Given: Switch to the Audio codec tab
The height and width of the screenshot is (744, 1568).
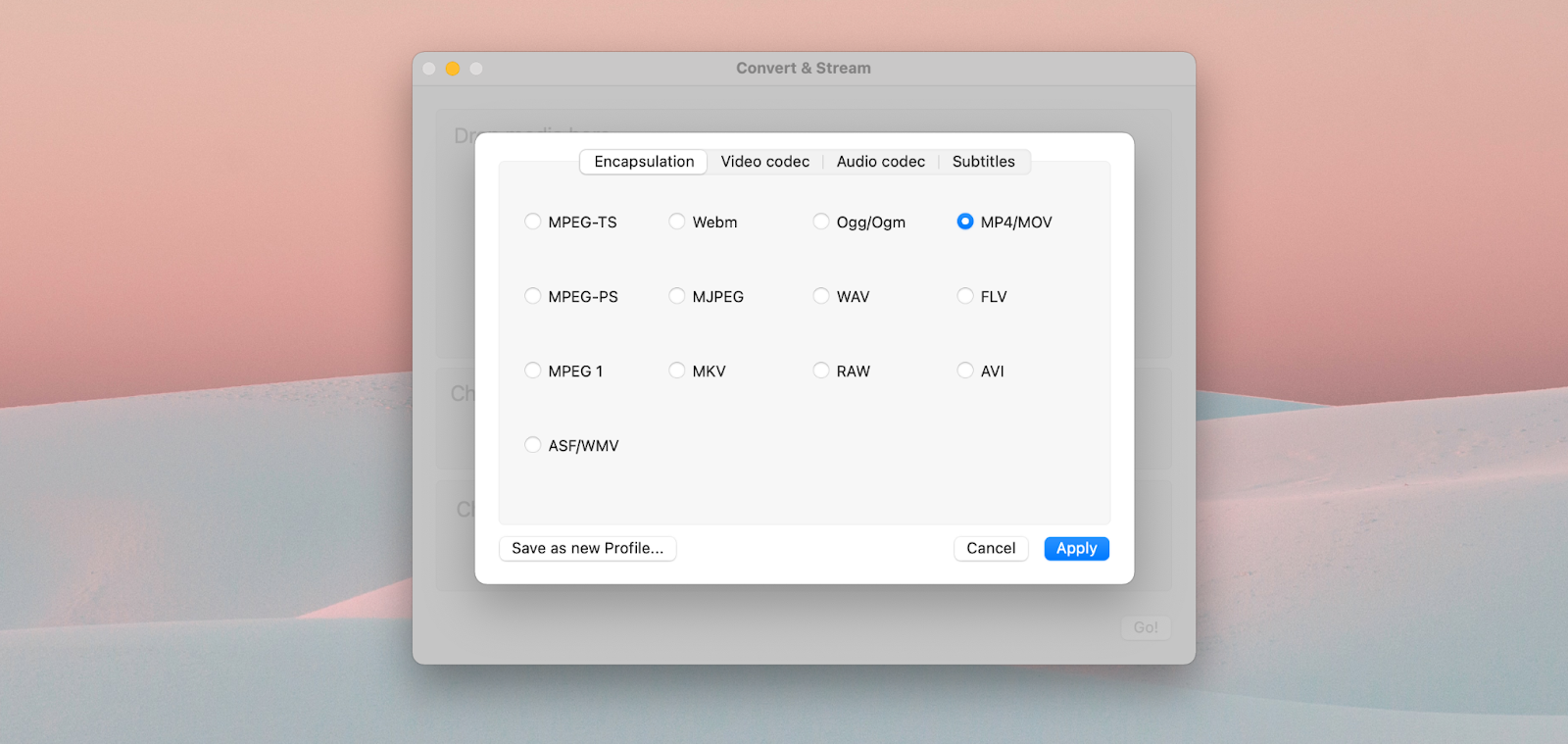Looking at the screenshot, I should pyautogui.click(x=881, y=162).
